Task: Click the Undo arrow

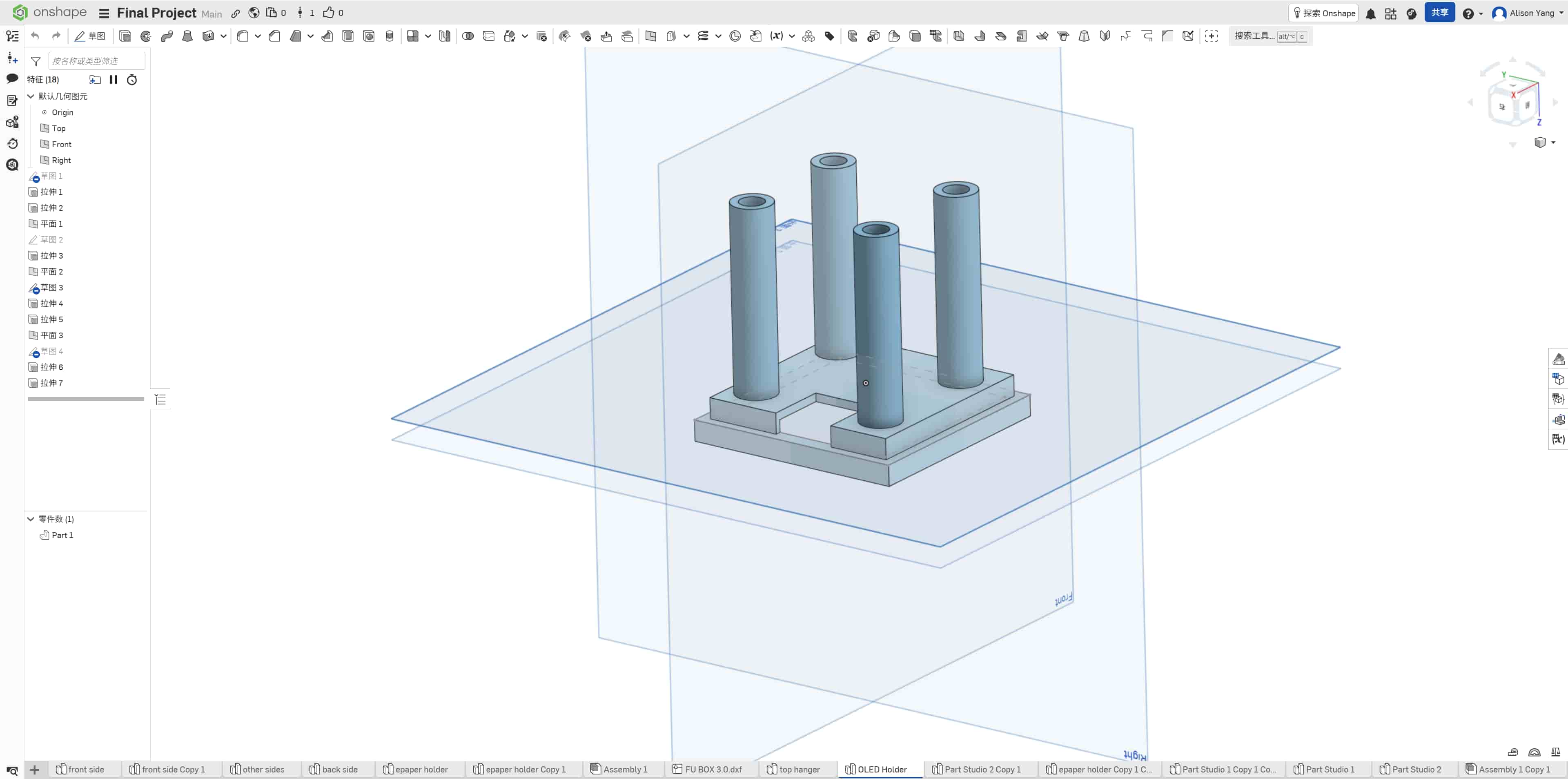Action: [x=35, y=36]
